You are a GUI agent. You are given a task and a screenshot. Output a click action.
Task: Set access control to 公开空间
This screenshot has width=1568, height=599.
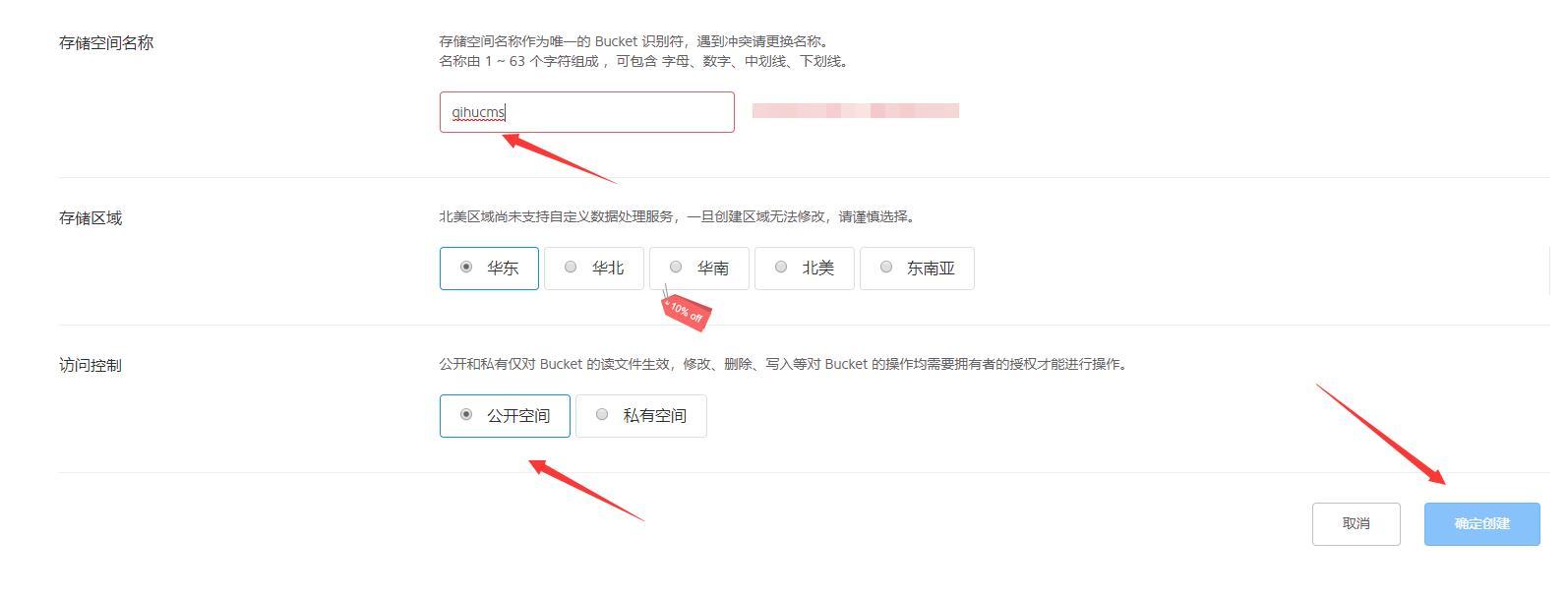(505, 416)
